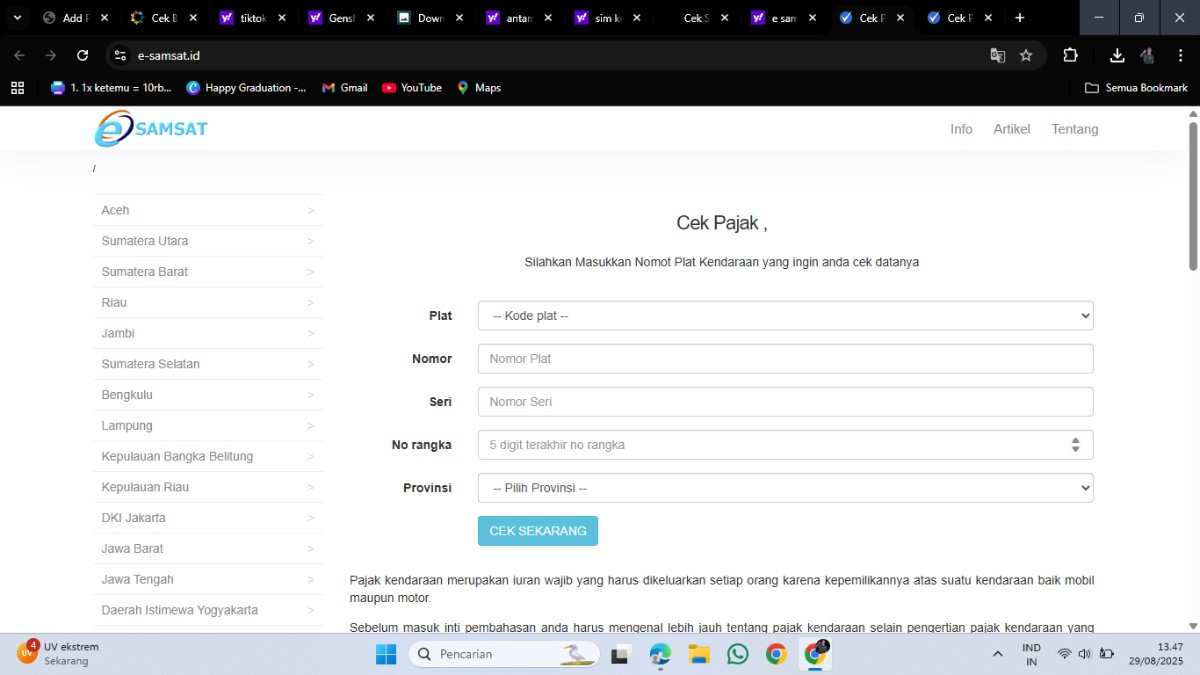
Task: Open the YouTube bookmark
Action: point(412,88)
